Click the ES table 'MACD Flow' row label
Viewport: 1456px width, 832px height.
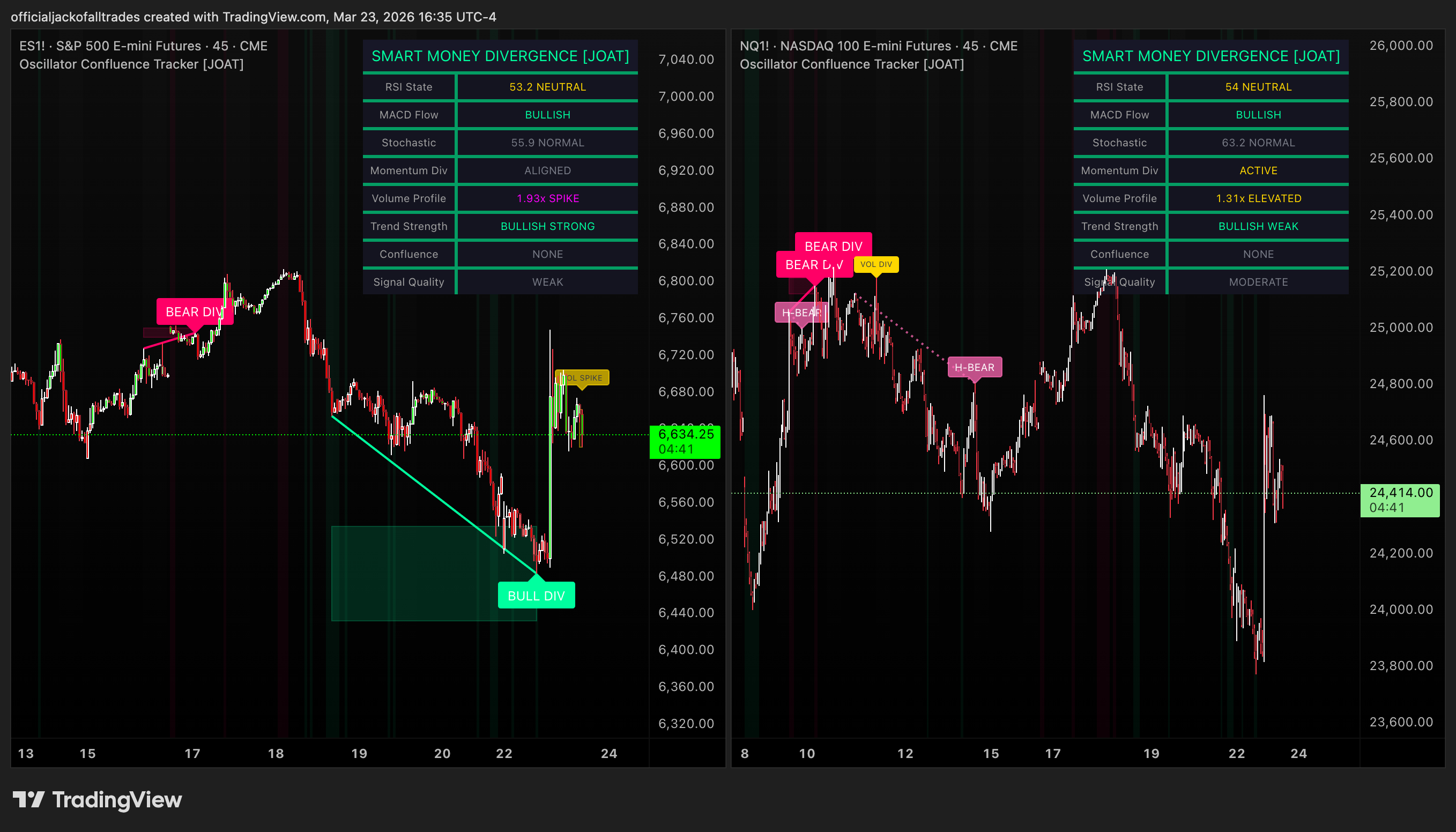coord(408,115)
